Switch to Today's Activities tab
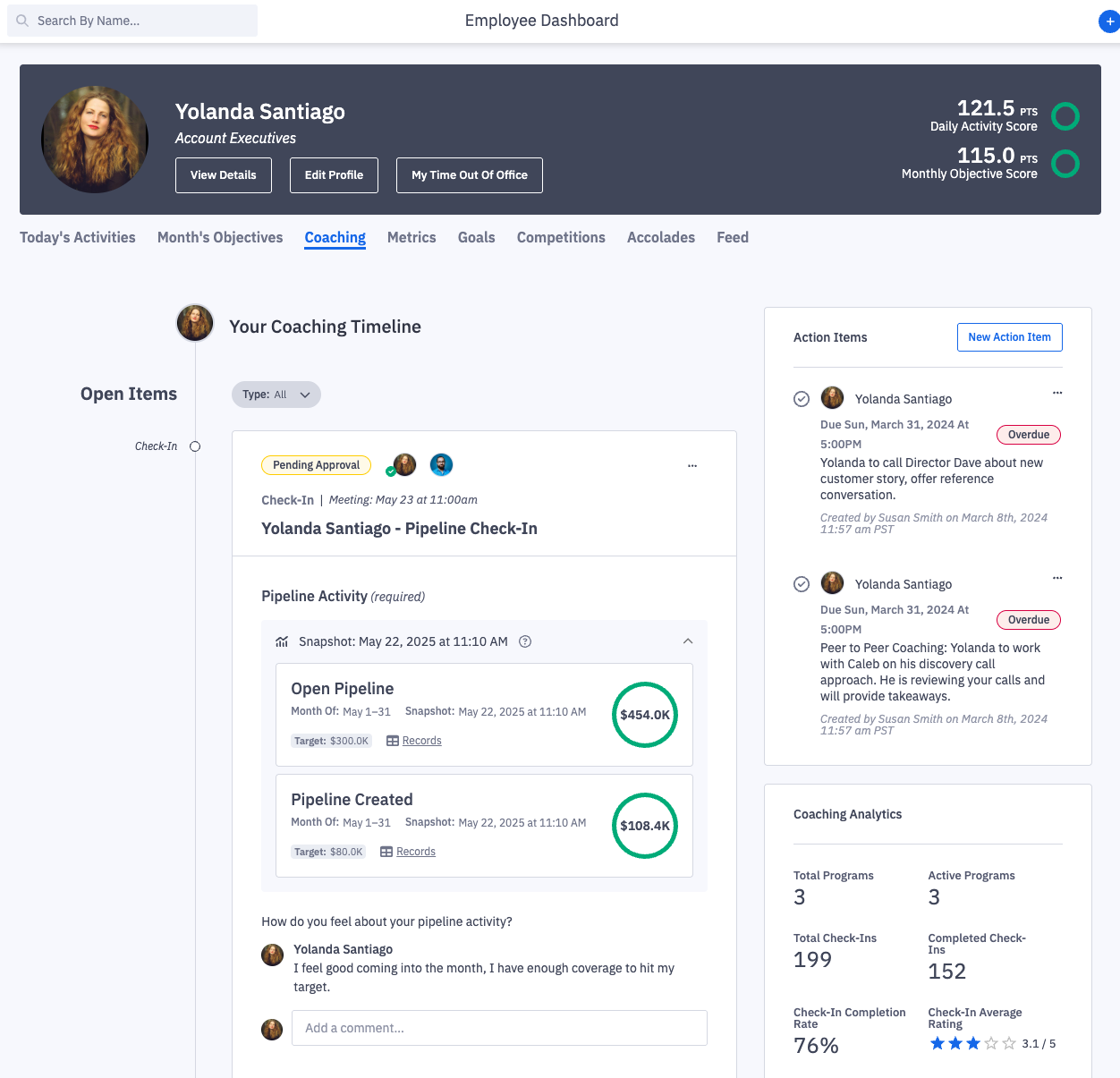The height and width of the screenshot is (1078, 1120). 78,237
